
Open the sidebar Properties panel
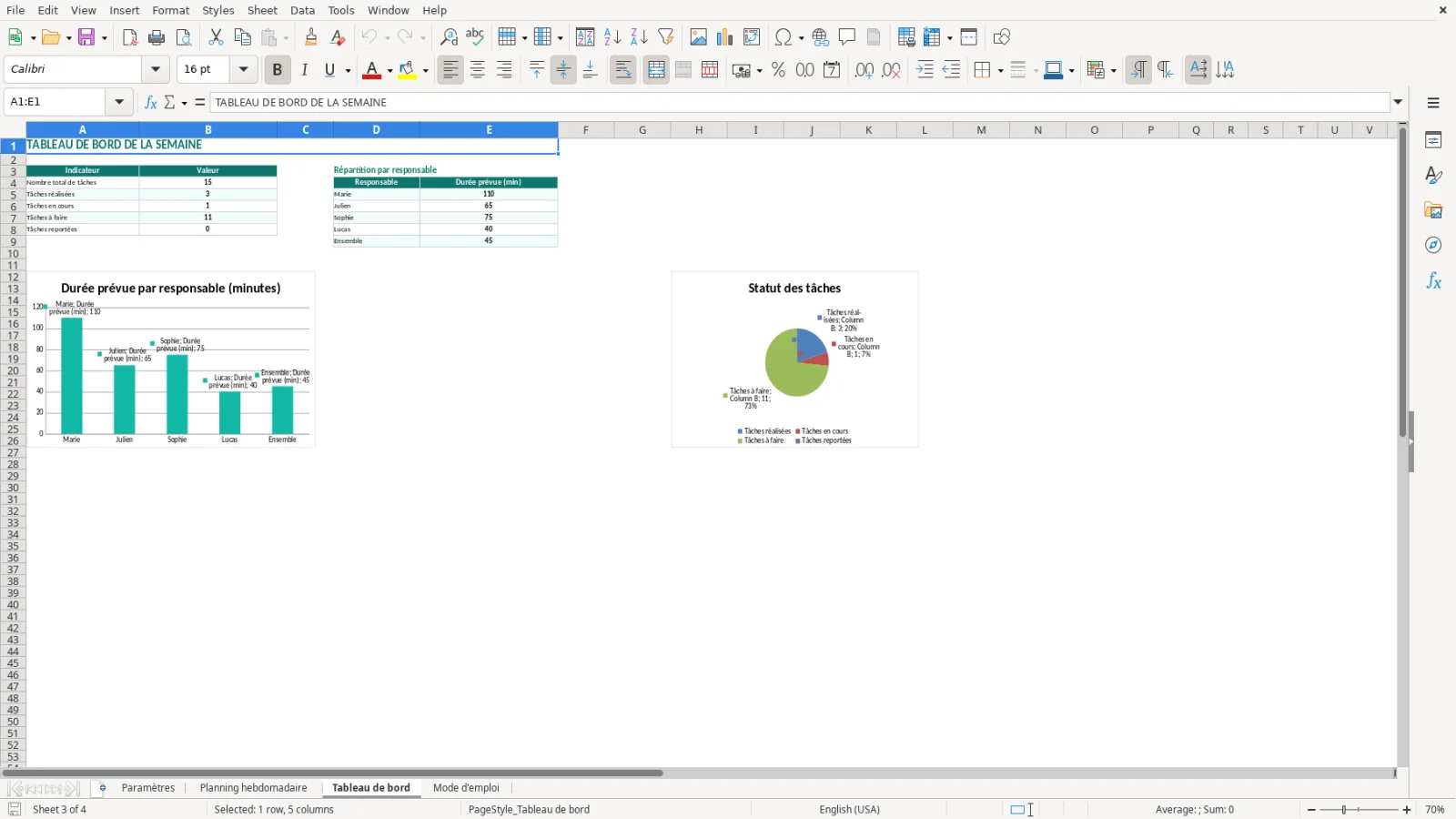[x=1433, y=140]
